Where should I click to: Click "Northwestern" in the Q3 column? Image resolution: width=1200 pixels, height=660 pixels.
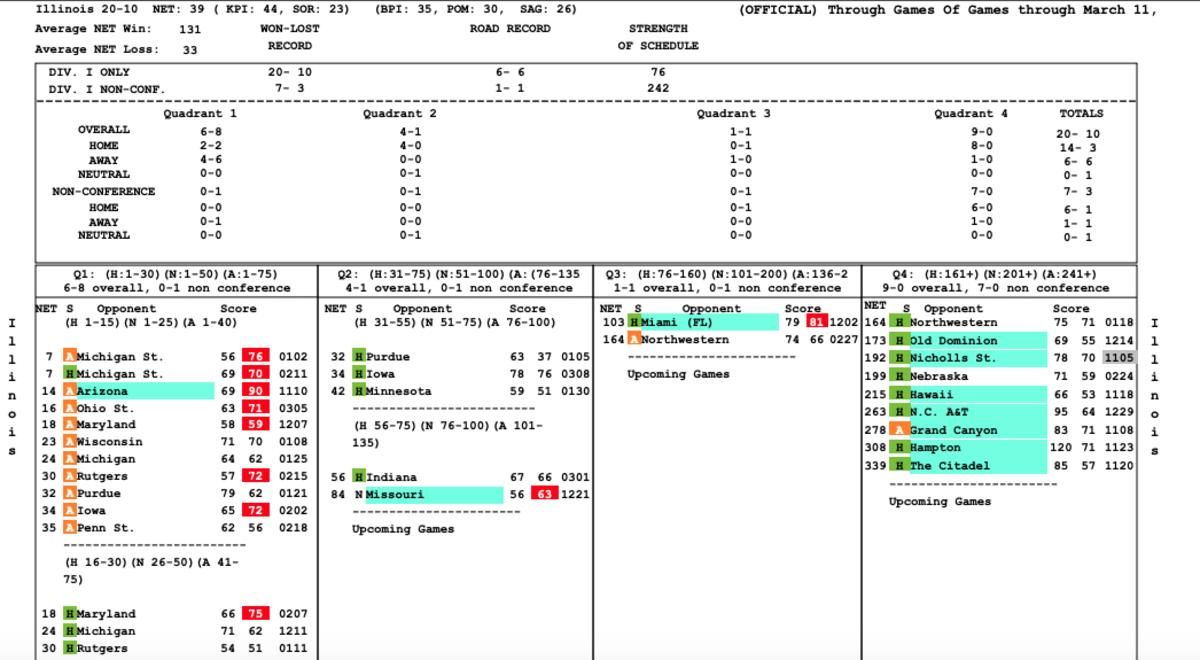[x=685, y=340]
